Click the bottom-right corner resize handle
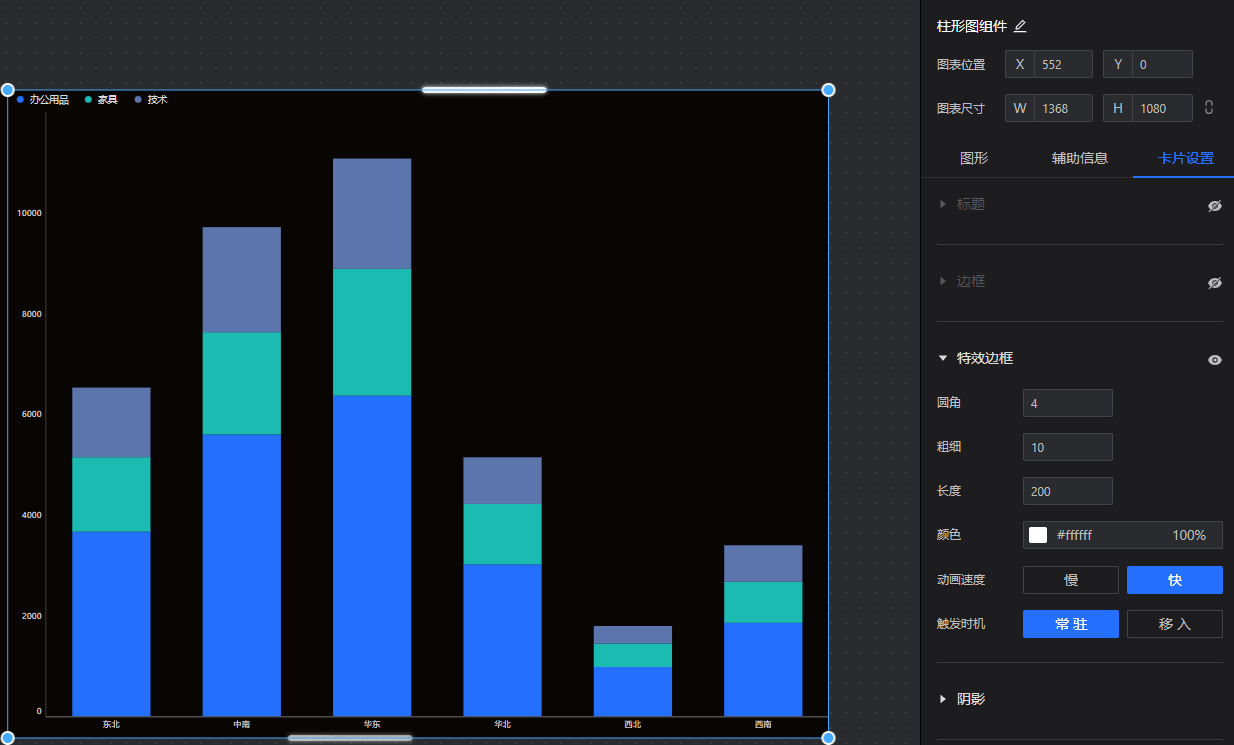This screenshot has height=745, width=1234. (x=828, y=738)
